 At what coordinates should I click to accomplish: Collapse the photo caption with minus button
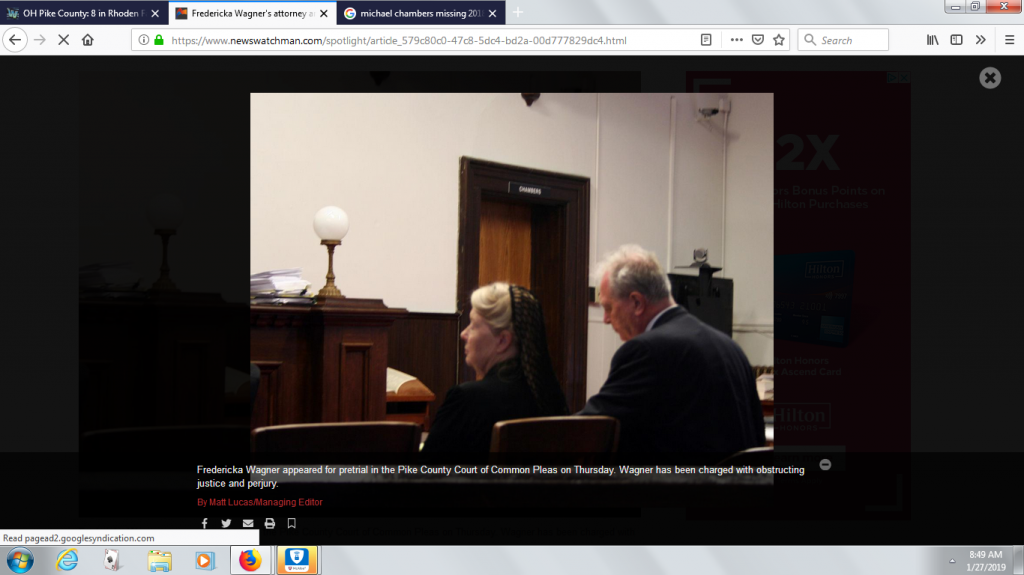825,464
